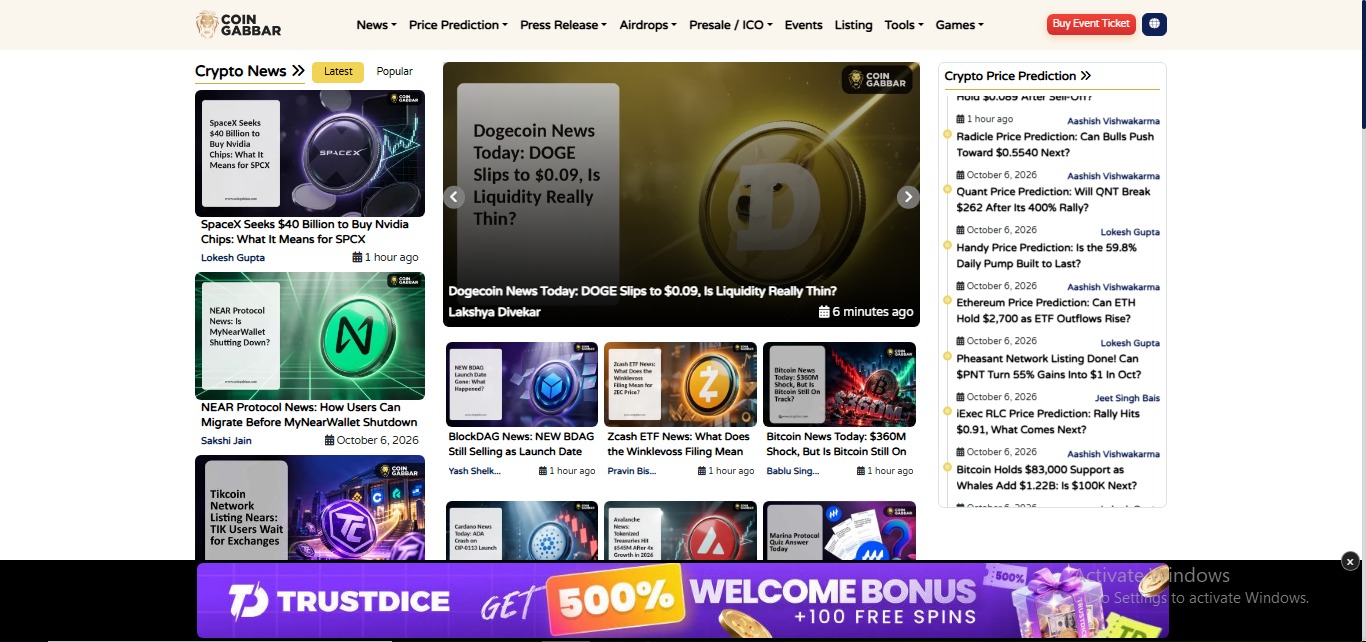
Task: Open Dogecoin News Today featured headline
Action: click(x=643, y=292)
